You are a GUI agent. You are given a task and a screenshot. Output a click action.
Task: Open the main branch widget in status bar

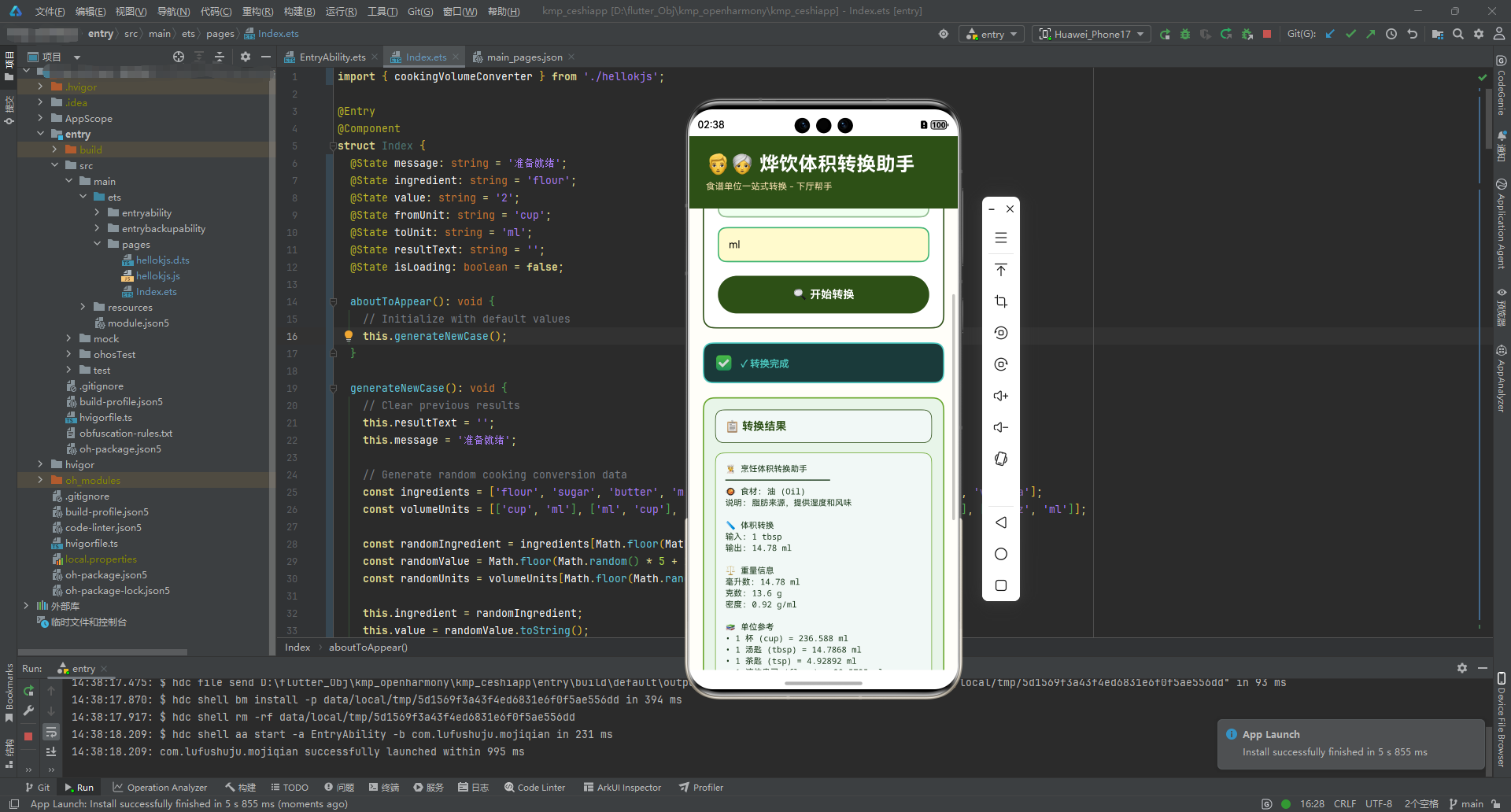(1466, 803)
